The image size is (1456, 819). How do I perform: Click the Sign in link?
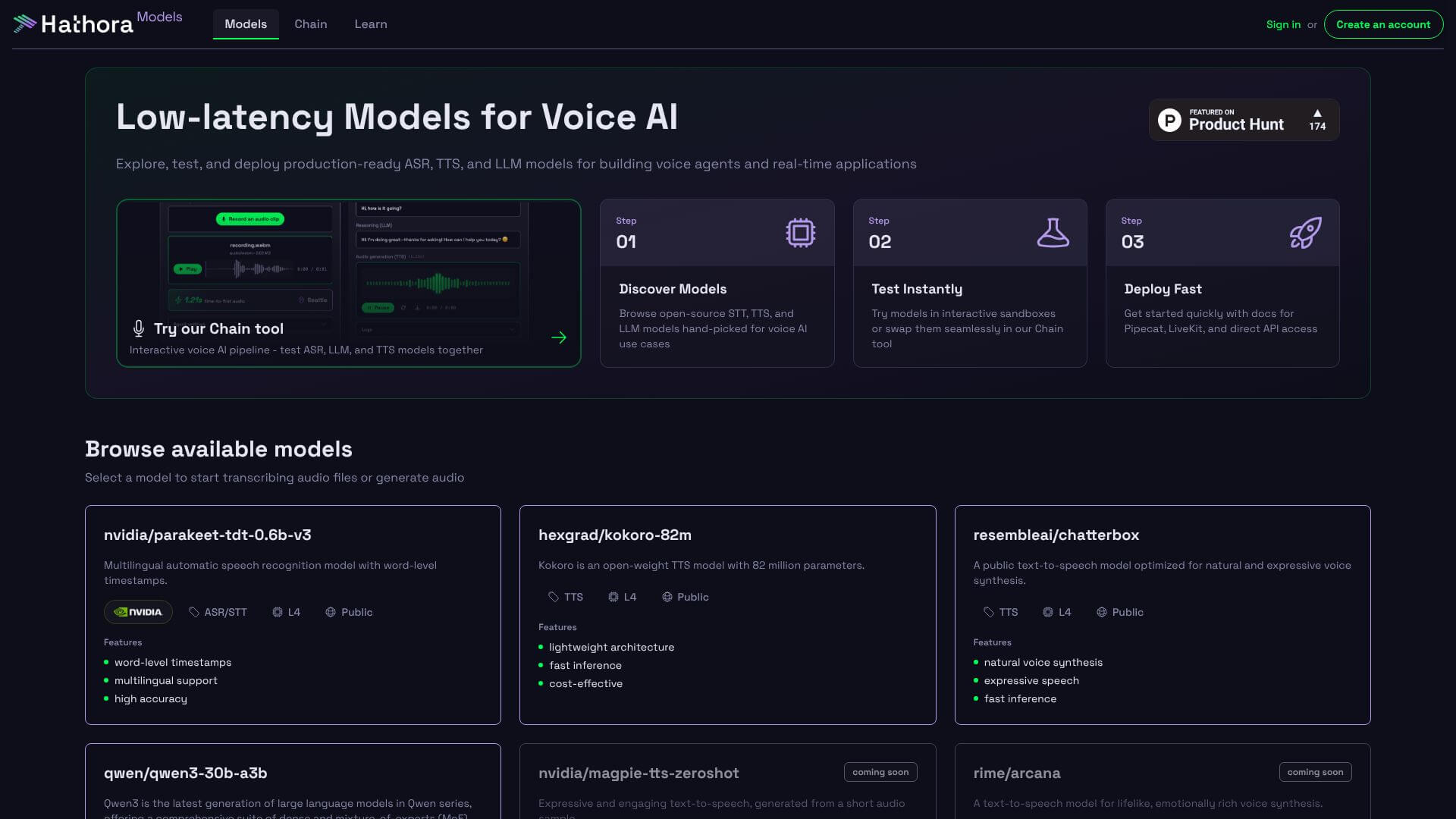coord(1282,24)
